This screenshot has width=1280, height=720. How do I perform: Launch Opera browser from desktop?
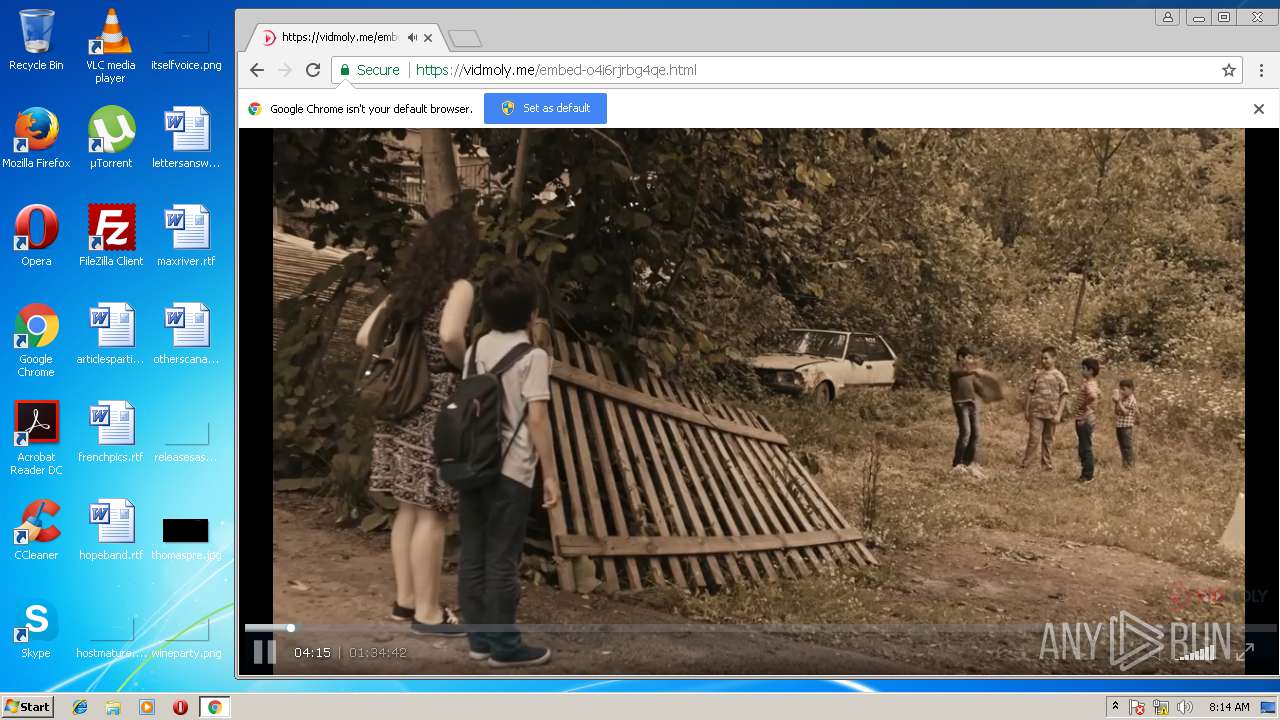(36, 236)
